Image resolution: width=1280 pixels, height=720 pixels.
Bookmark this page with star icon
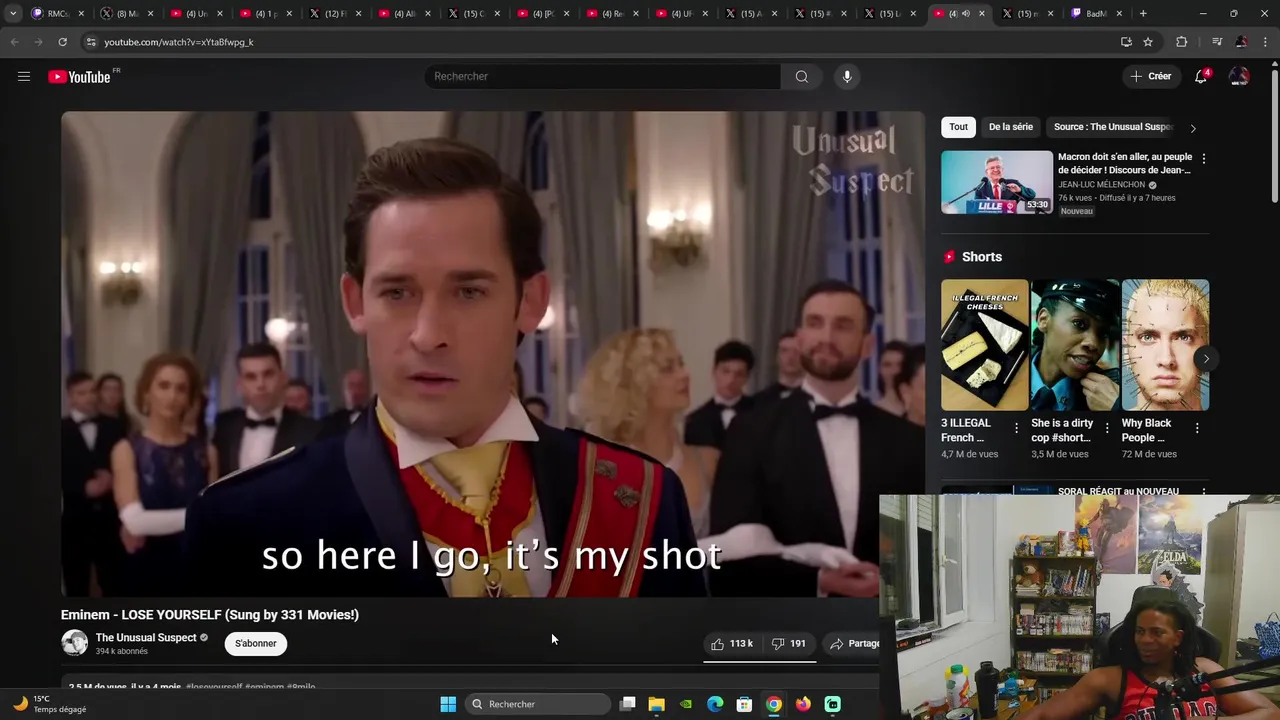pos(1148,42)
